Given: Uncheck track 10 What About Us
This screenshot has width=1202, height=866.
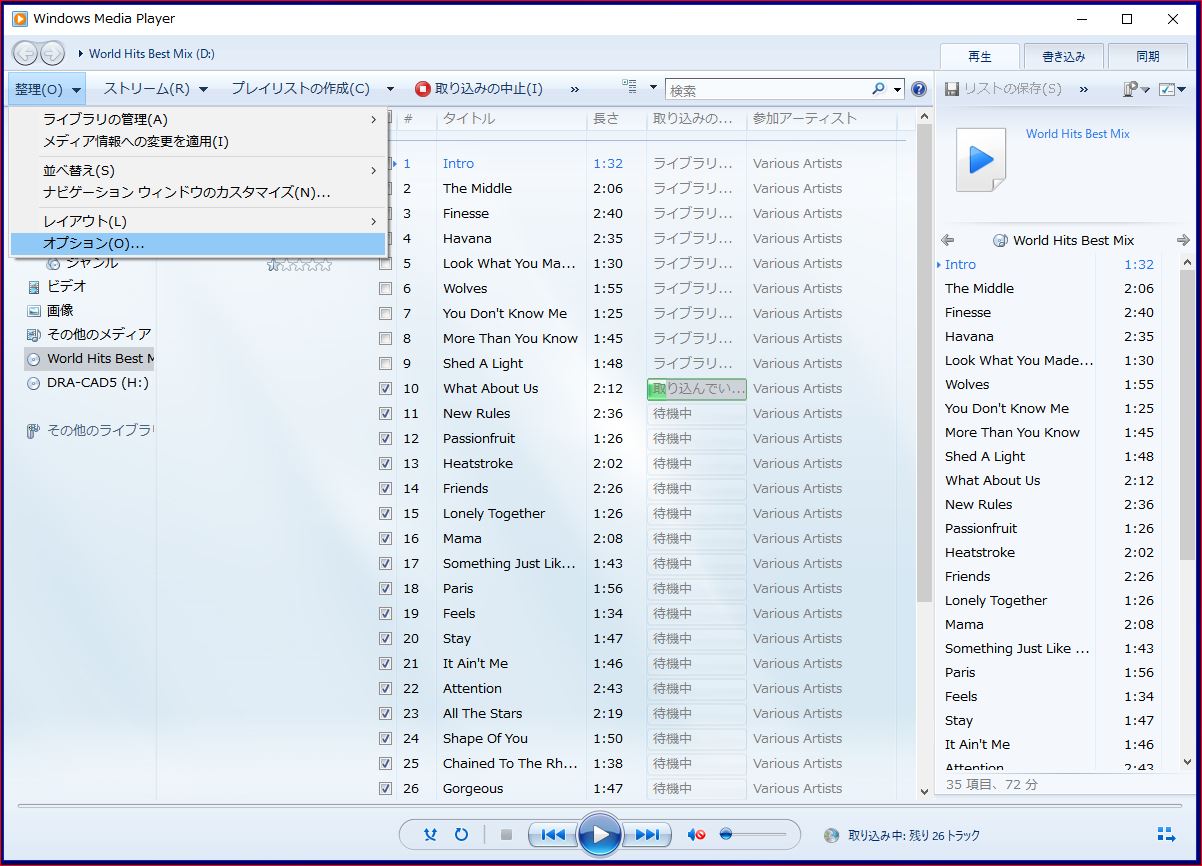Looking at the screenshot, I should [386, 389].
